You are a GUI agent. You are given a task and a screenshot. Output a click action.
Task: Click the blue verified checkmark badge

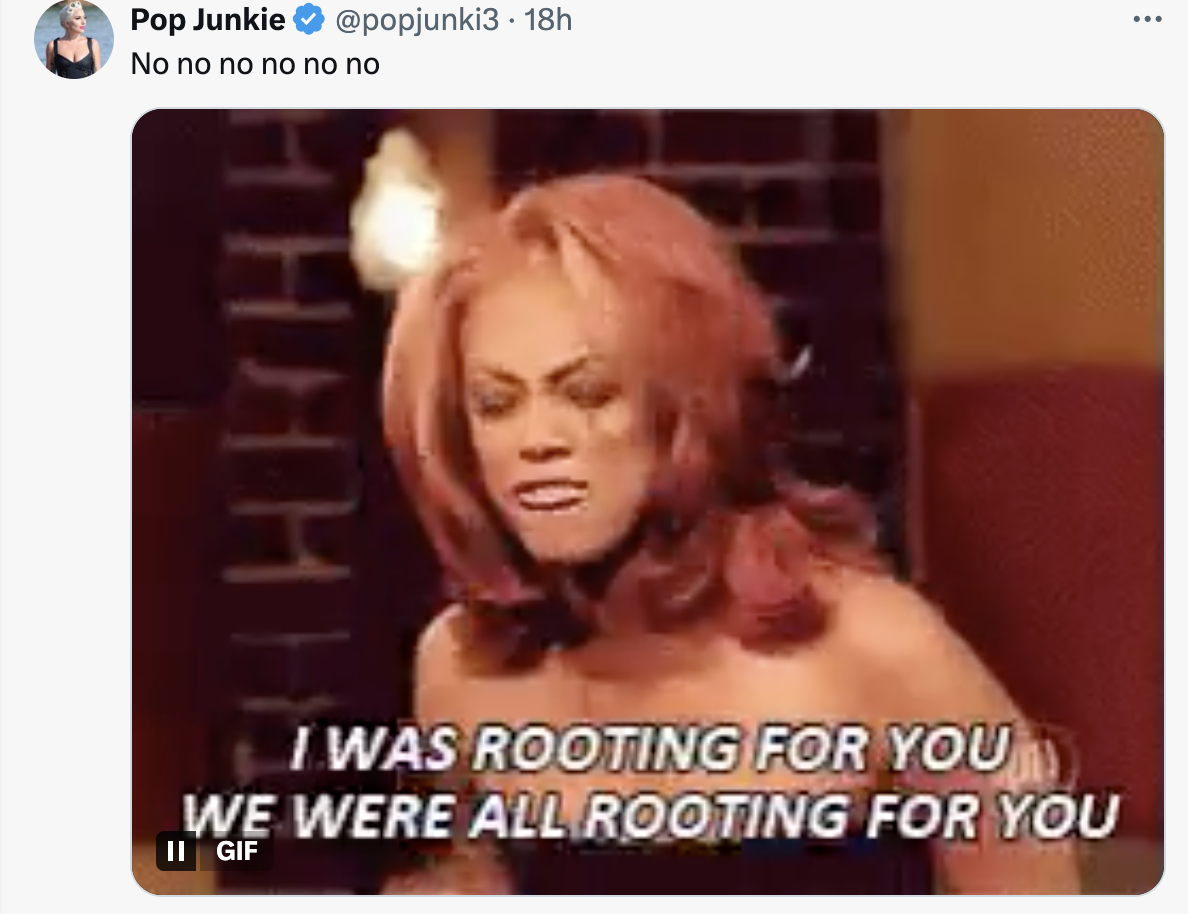coord(309,20)
